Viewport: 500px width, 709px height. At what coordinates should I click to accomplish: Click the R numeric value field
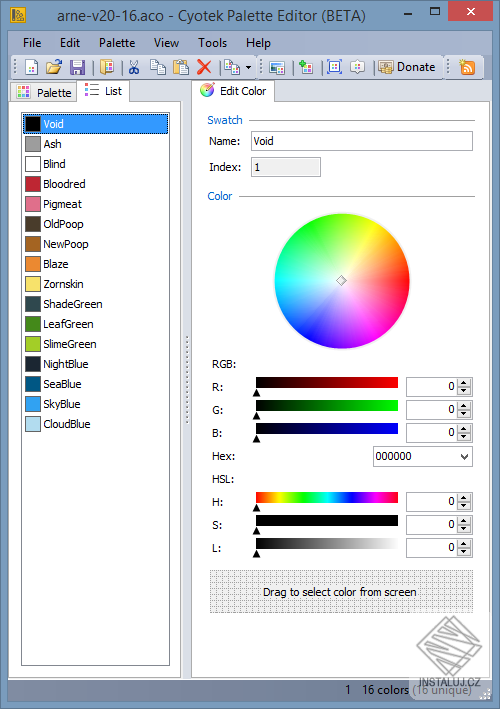click(x=432, y=387)
